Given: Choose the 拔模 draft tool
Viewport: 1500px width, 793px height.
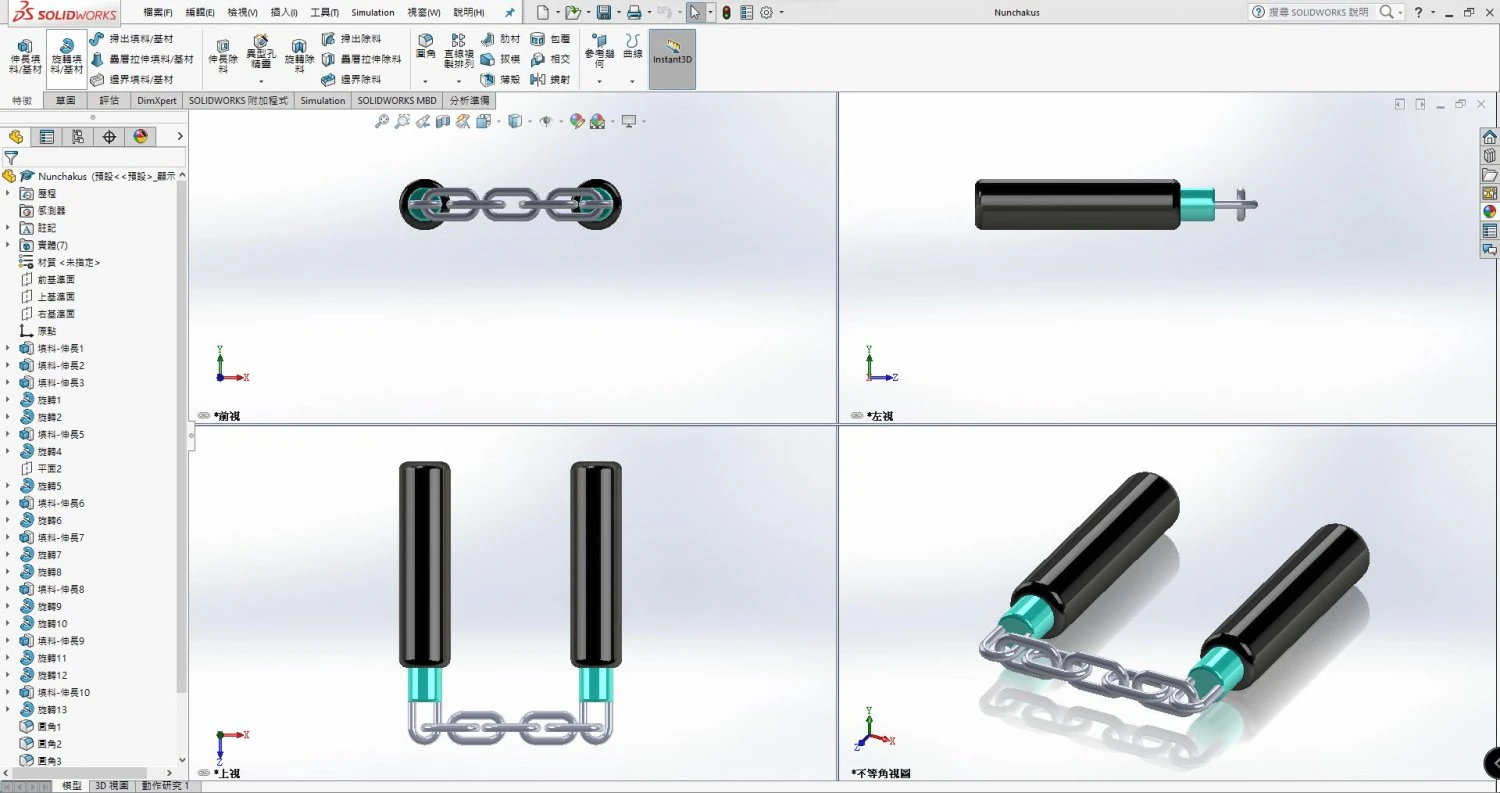Looking at the screenshot, I should [500, 59].
